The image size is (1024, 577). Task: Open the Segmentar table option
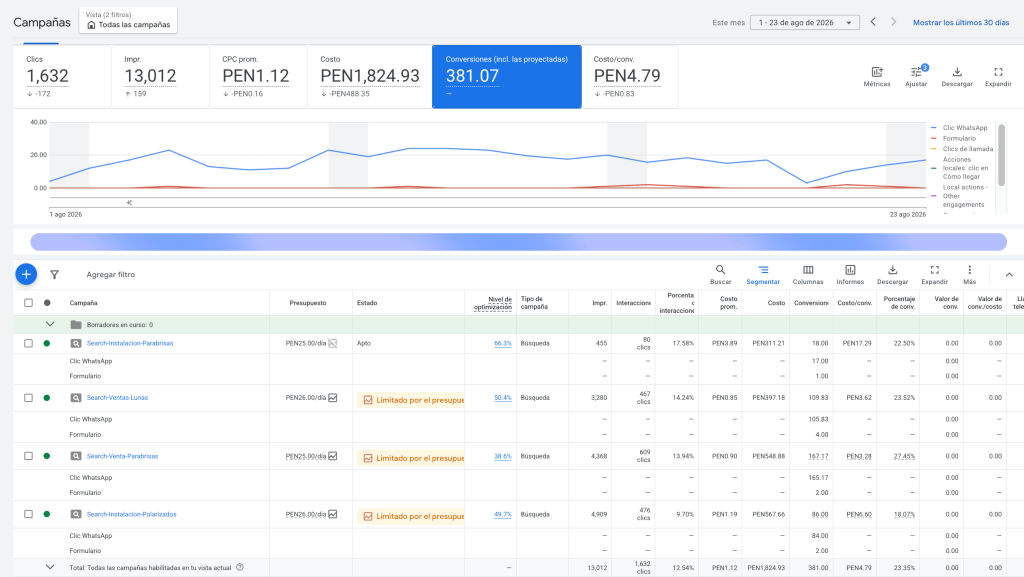(x=763, y=275)
